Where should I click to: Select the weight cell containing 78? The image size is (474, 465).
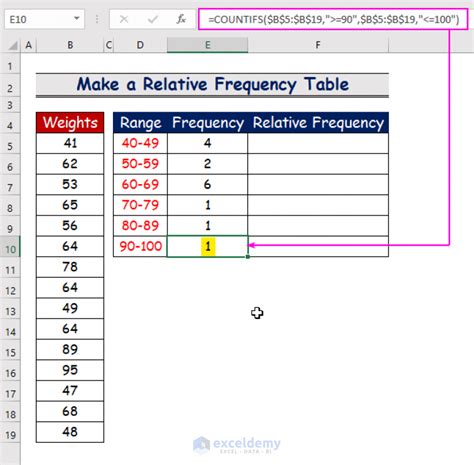tap(70, 267)
